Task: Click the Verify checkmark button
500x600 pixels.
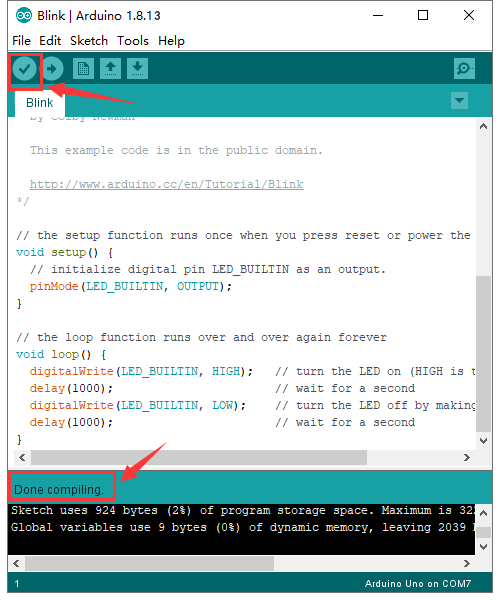Action: (x=24, y=69)
